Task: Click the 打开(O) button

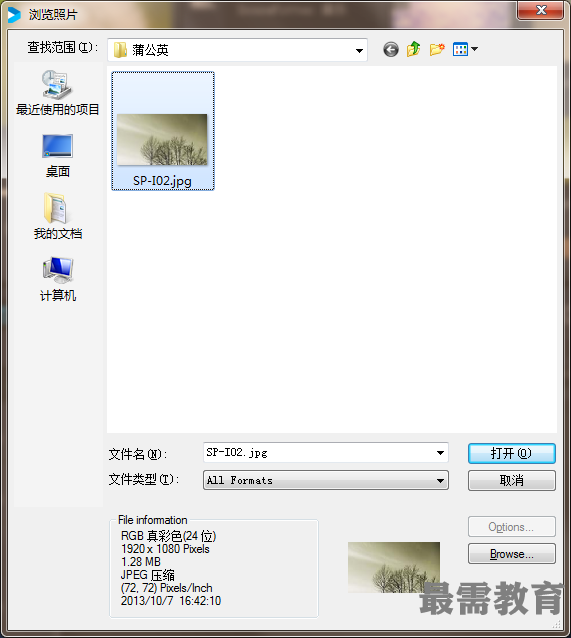Action: point(512,453)
